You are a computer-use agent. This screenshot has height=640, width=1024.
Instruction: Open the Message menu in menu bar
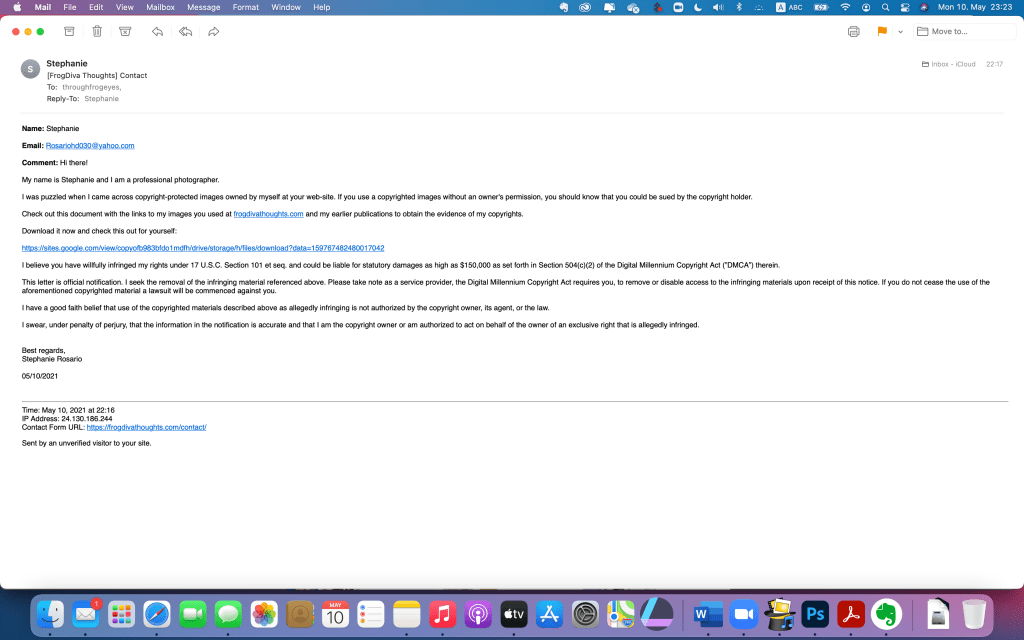click(x=203, y=7)
